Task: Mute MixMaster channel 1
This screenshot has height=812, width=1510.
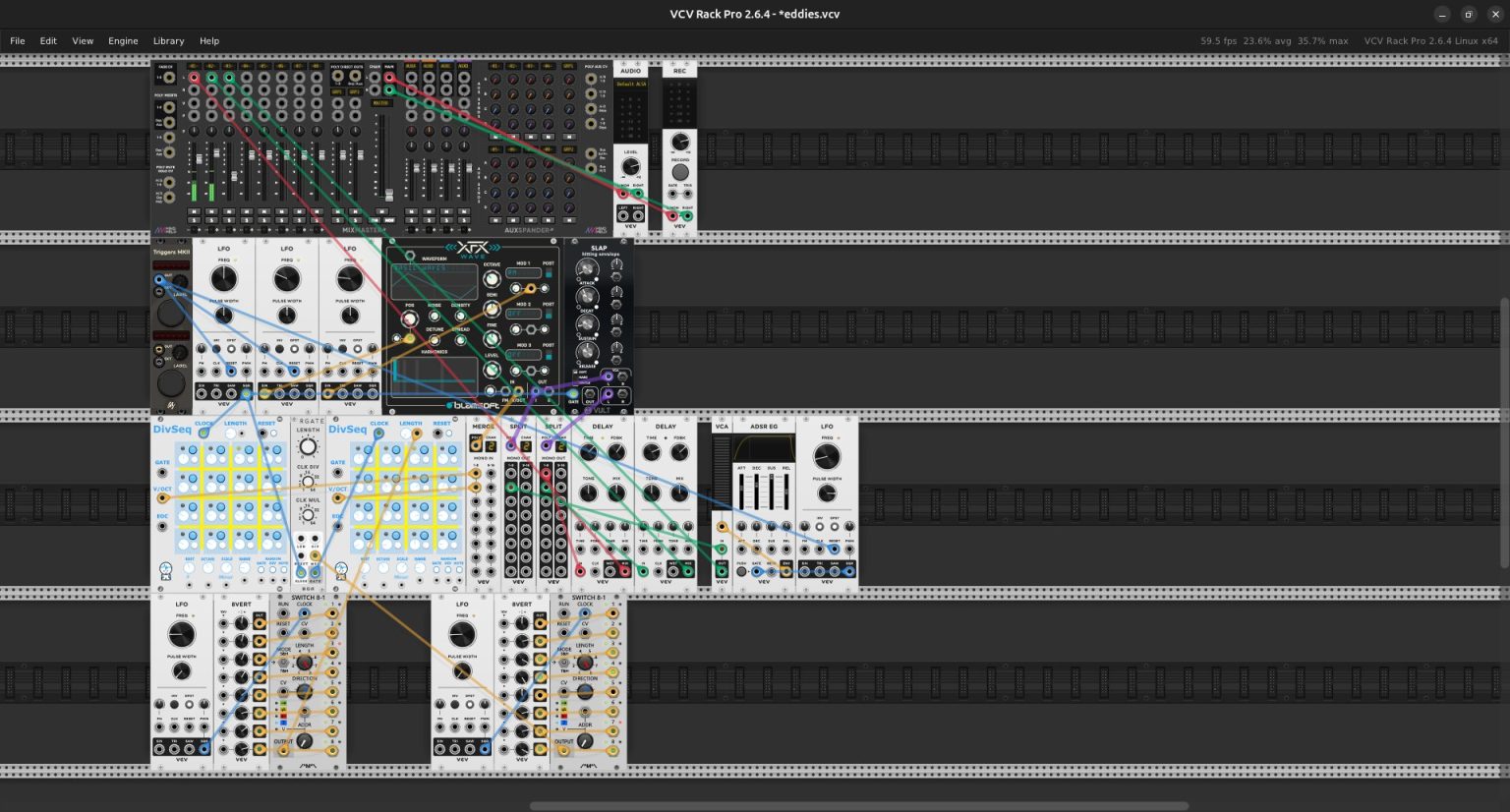Action: [194, 210]
